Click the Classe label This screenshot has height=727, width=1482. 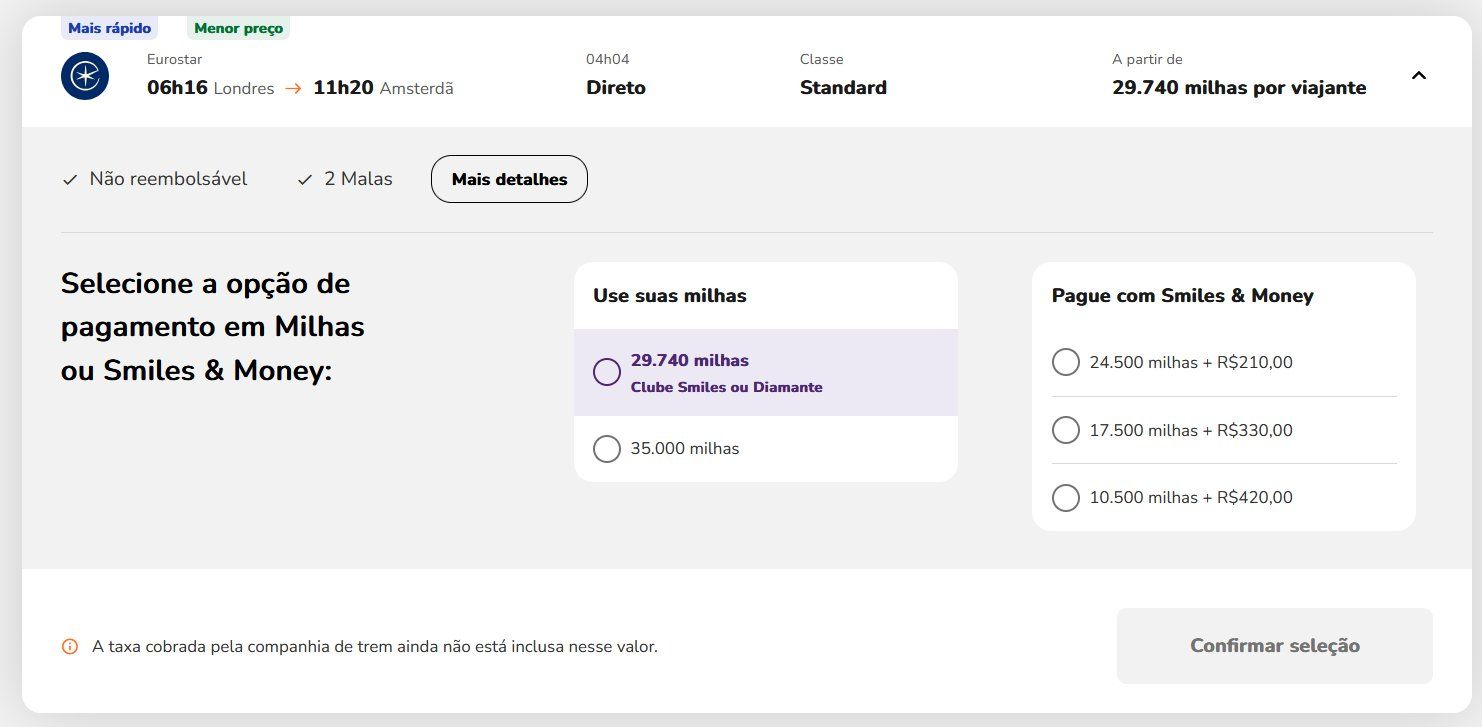tap(822, 59)
